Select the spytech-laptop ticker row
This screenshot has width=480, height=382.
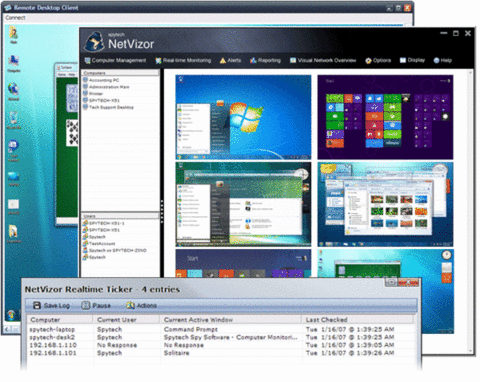[221, 329]
